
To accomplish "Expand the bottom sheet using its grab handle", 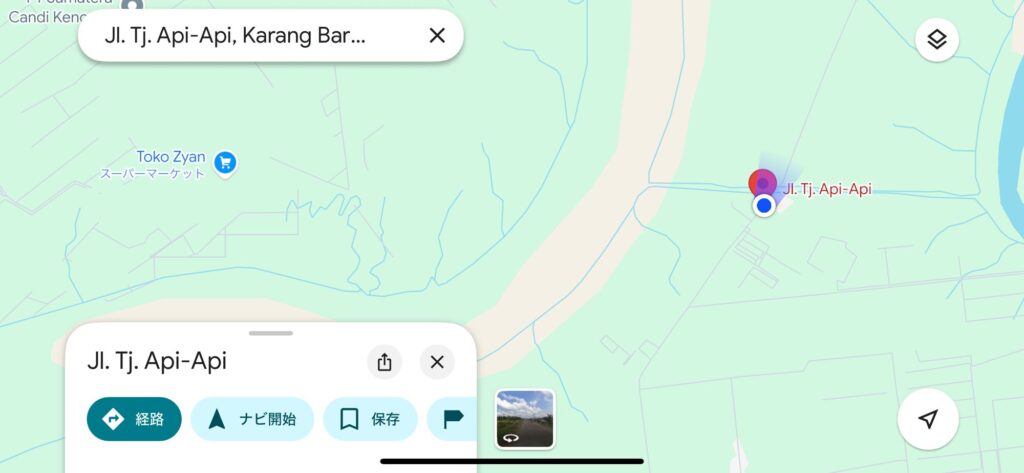I will pyautogui.click(x=270, y=333).
